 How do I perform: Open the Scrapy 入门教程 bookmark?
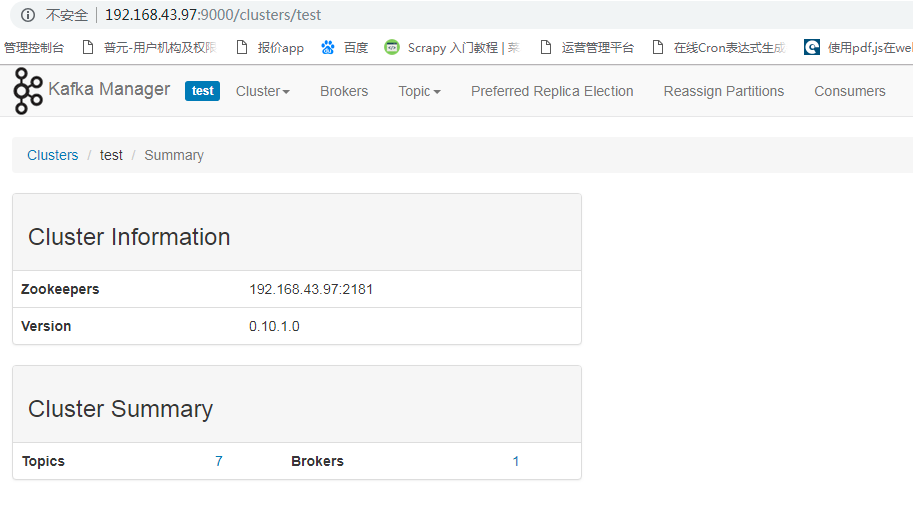tap(452, 48)
